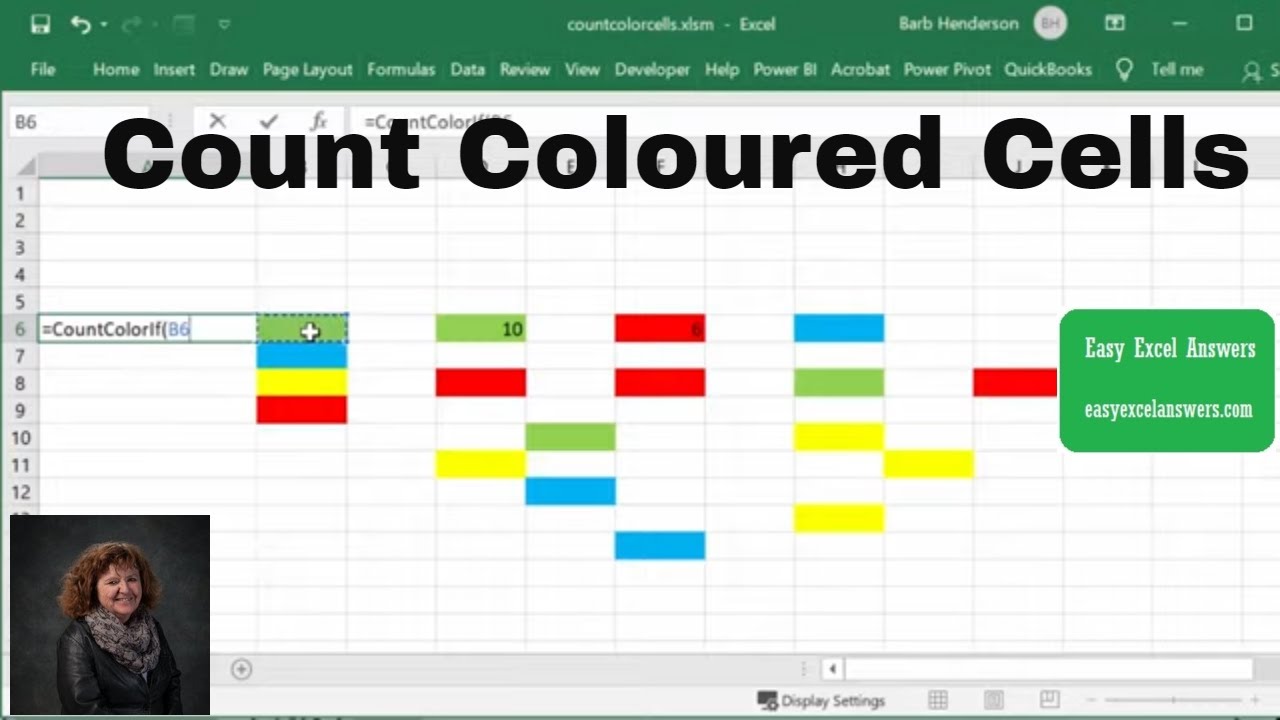Open the Acrobat tab

point(860,69)
